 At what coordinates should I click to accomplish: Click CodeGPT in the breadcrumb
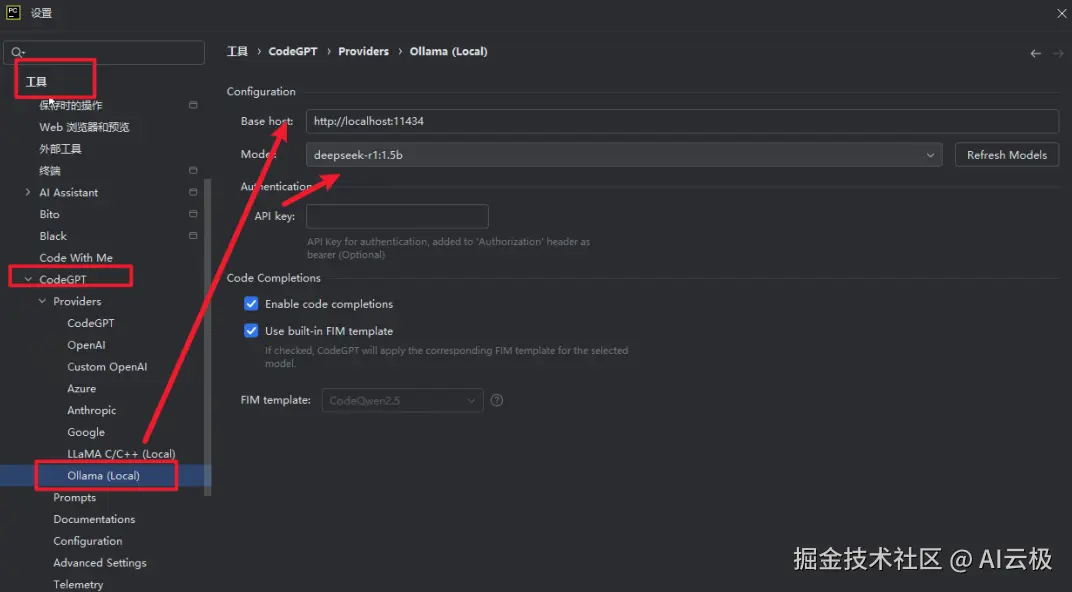click(x=293, y=51)
